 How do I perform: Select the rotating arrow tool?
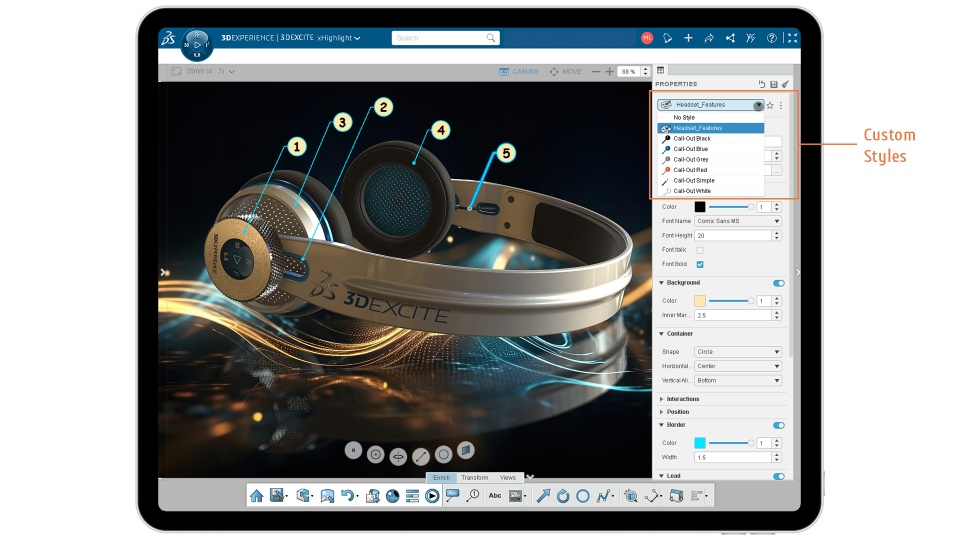563,496
